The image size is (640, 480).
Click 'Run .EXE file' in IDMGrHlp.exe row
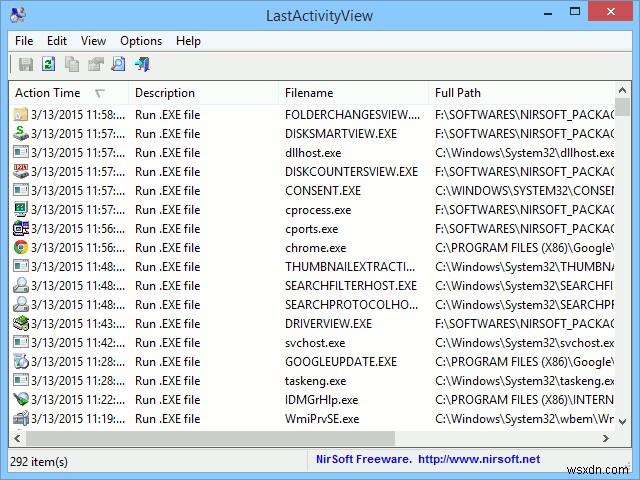(167, 400)
